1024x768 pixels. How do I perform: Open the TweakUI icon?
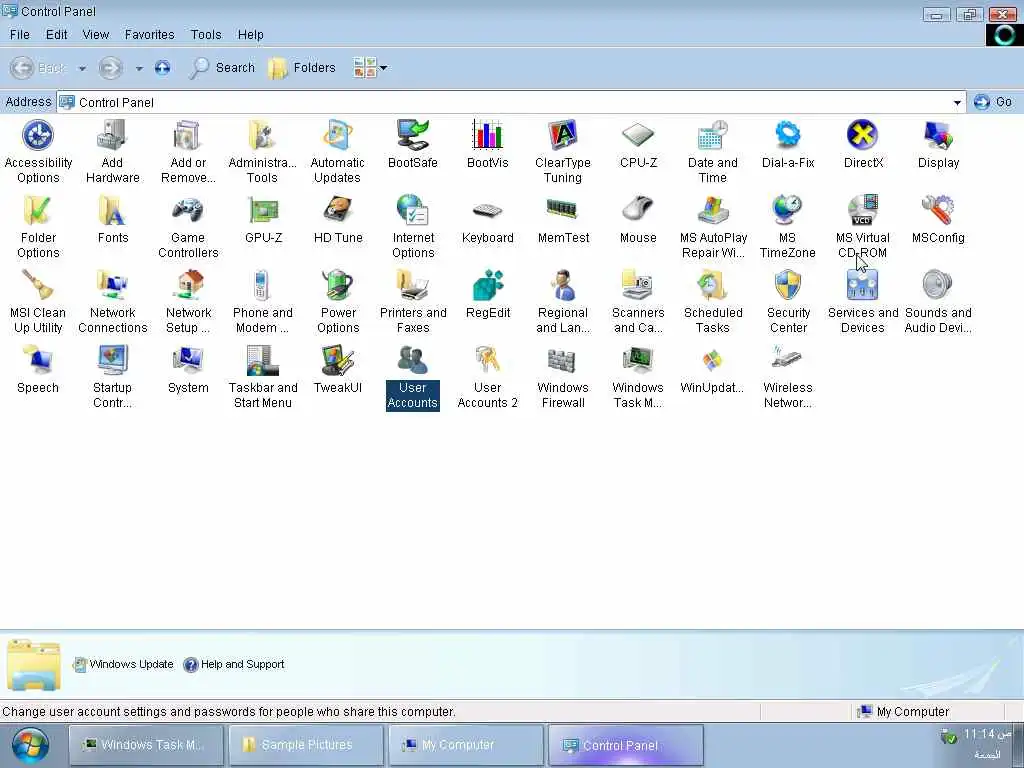pos(338,360)
